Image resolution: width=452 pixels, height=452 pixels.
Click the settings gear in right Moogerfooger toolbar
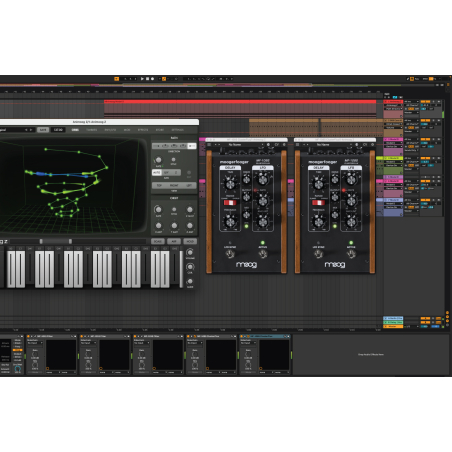point(373,145)
